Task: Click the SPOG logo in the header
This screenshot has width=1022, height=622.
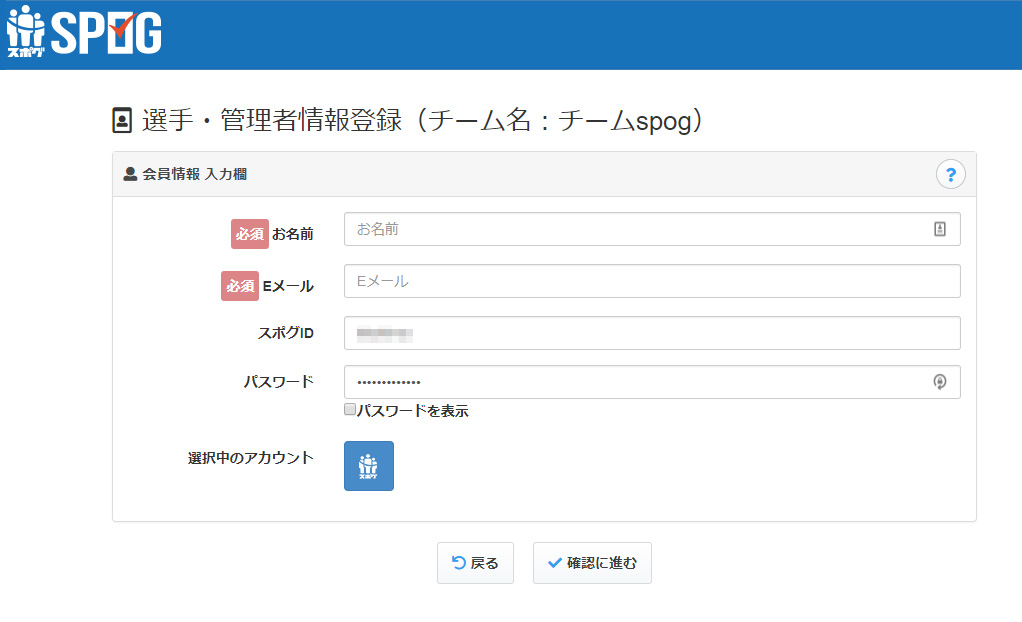Action: [84, 33]
